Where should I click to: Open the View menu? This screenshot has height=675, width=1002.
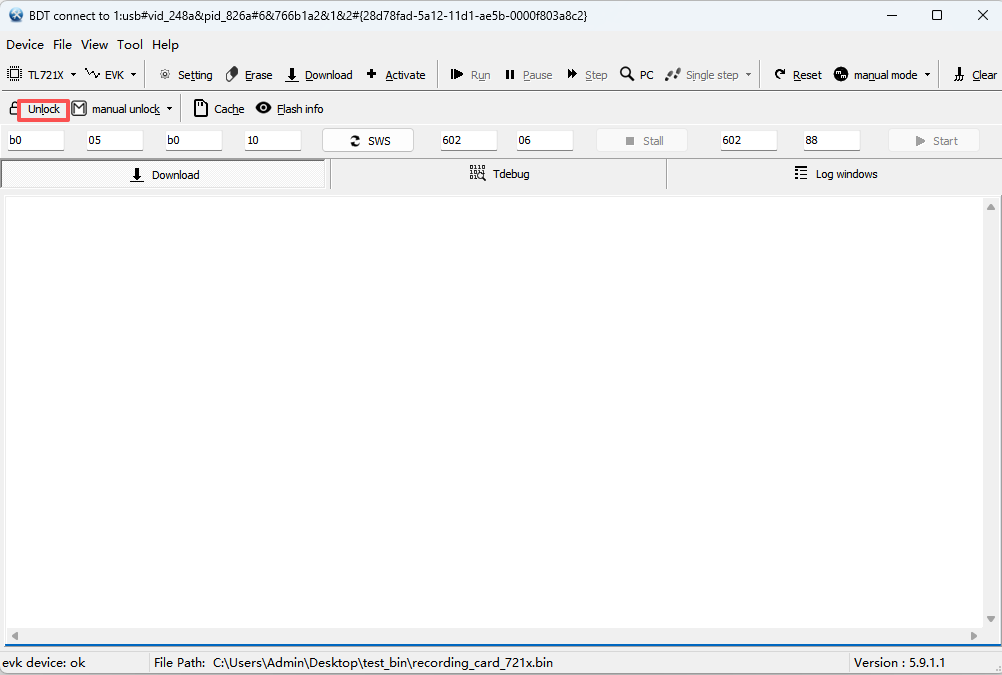[x=95, y=45]
